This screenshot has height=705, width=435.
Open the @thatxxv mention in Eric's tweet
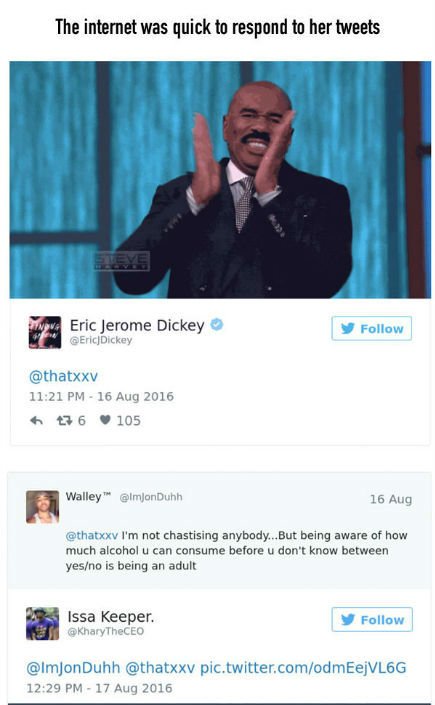coord(63,376)
